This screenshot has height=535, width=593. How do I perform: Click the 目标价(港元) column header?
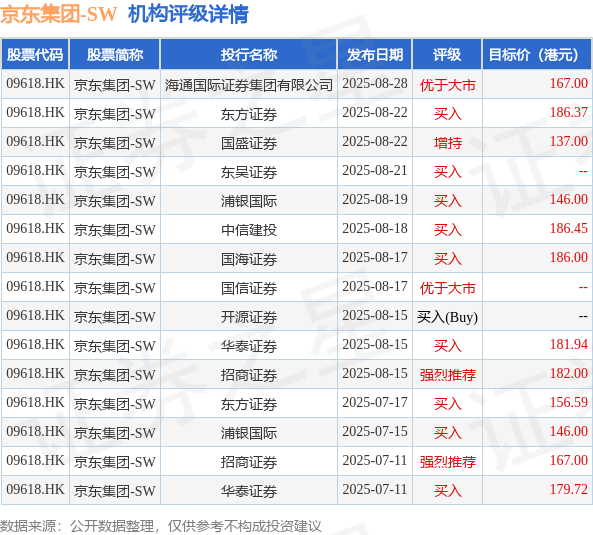(x=537, y=54)
